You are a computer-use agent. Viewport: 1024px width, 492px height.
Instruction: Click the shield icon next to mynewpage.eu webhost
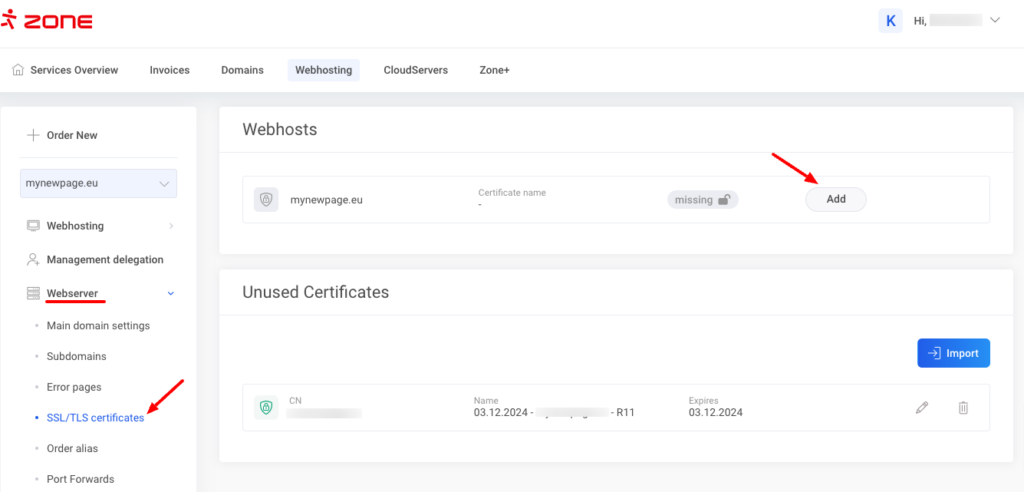pos(266,199)
